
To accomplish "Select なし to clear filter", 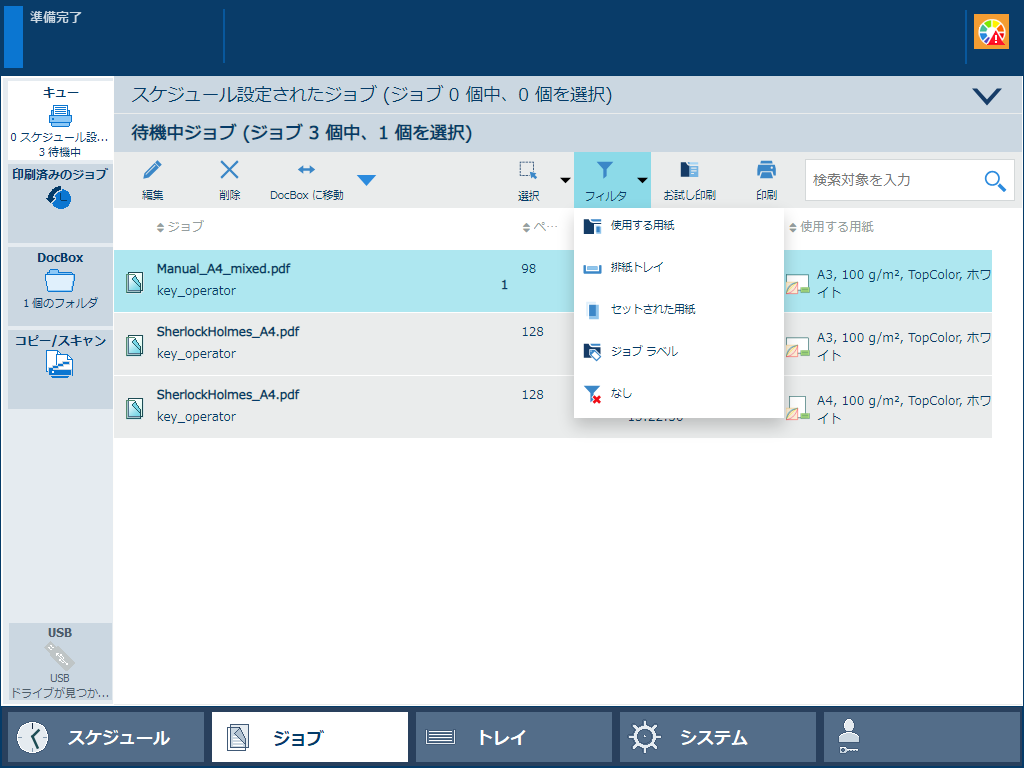I will tap(679, 393).
